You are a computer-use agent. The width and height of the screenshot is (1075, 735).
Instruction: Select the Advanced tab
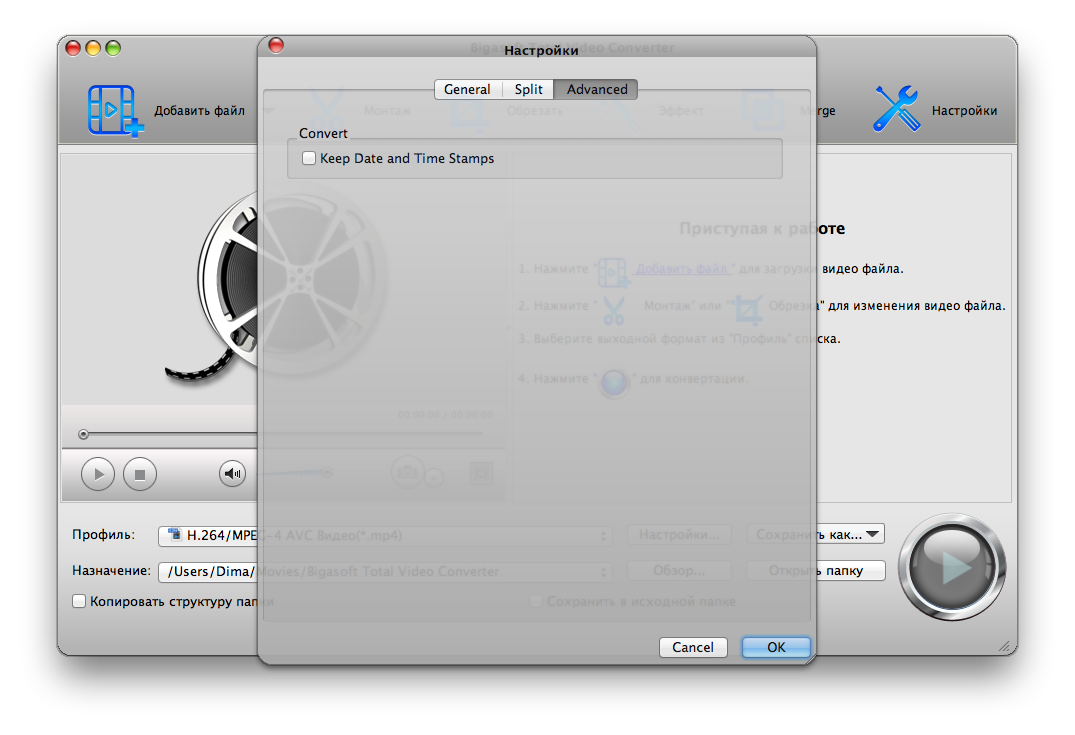click(x=596, y=89)
